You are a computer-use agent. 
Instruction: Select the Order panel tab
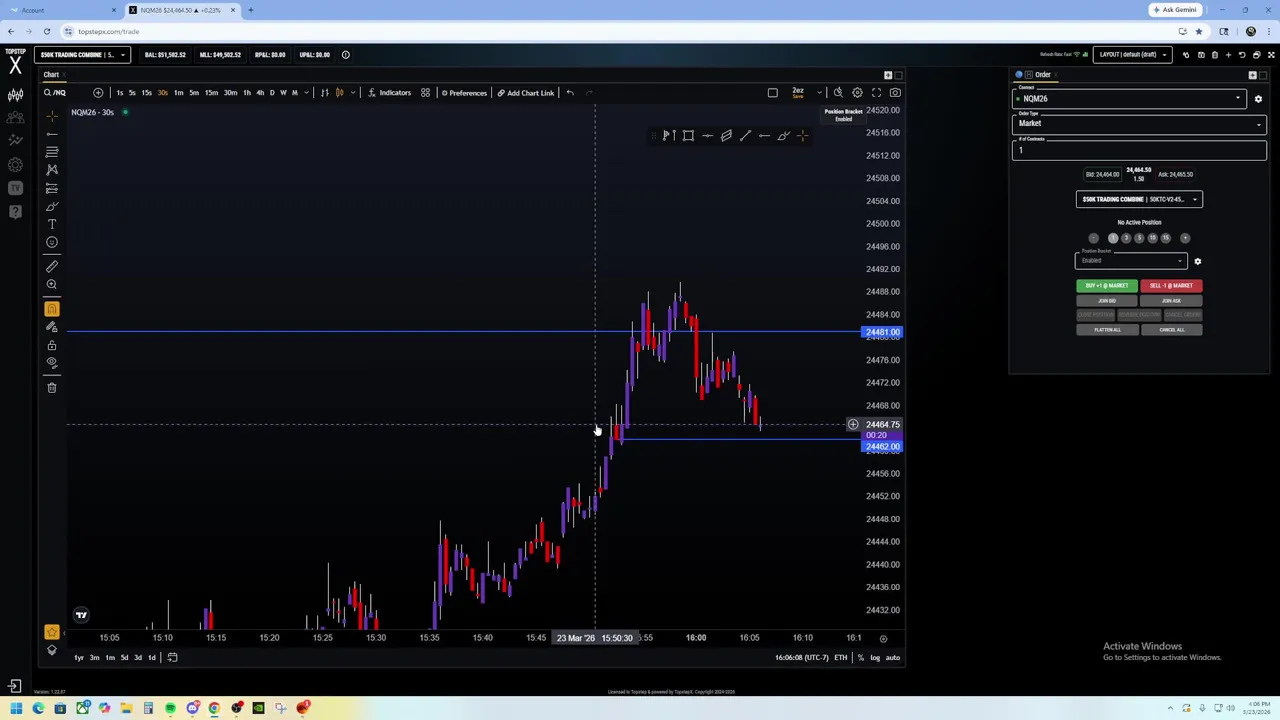pos(1043,75)
